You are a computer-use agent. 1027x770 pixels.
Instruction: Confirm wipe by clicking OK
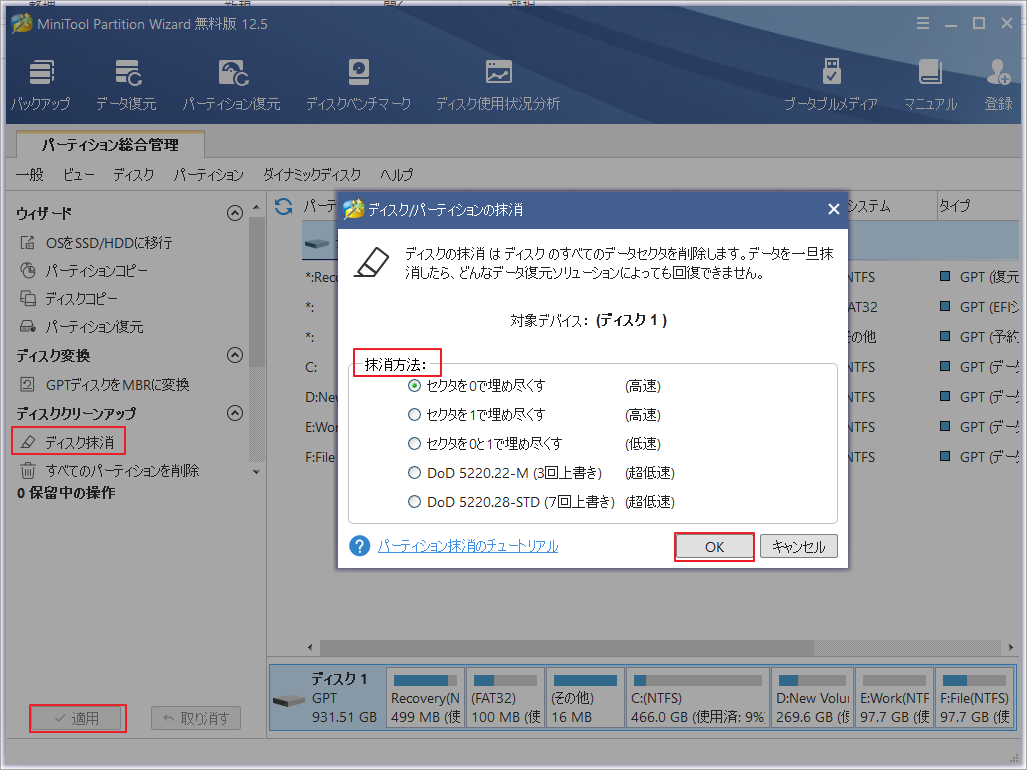(713, 546)
